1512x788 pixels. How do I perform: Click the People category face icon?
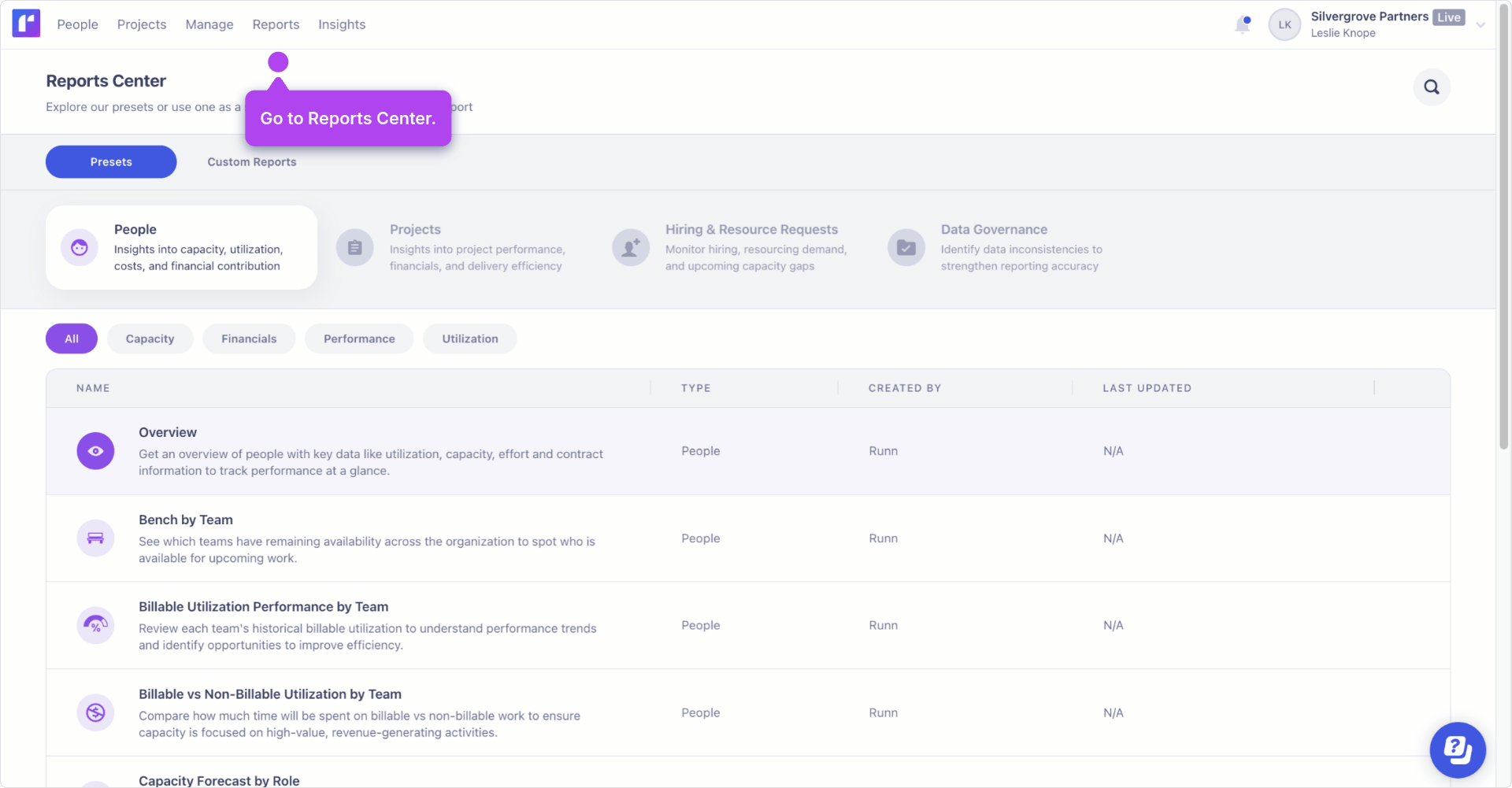pyautogui.click(x=80, y=248)
